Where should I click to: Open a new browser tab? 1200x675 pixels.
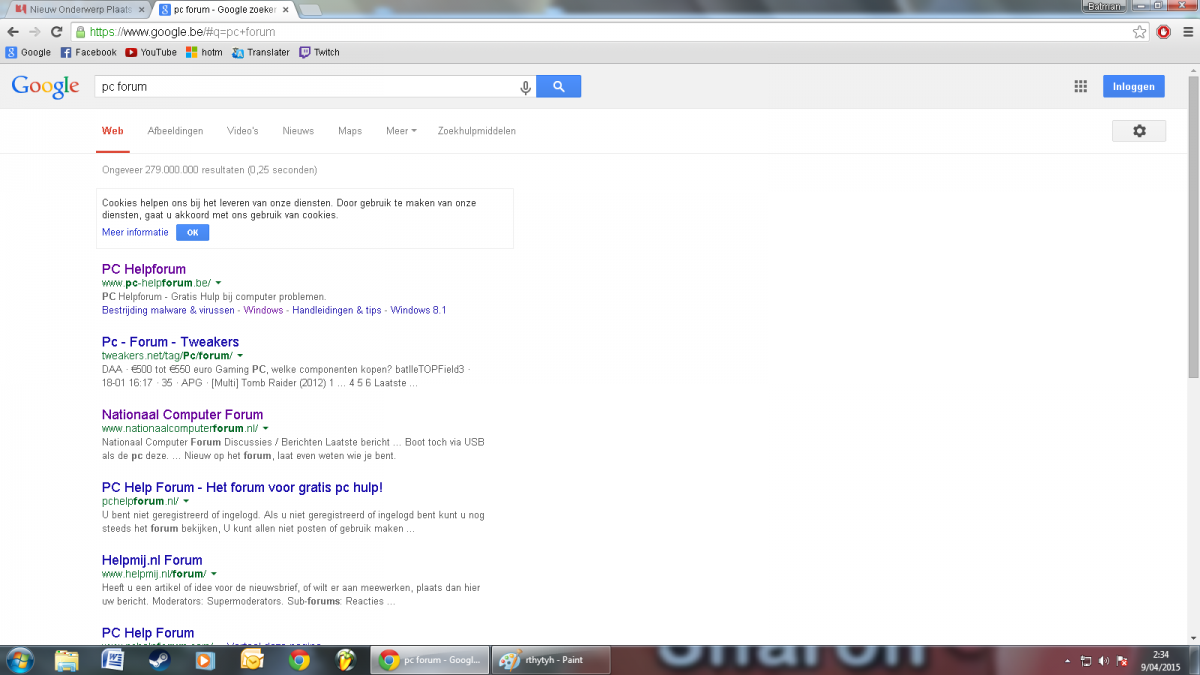[310, 10]
